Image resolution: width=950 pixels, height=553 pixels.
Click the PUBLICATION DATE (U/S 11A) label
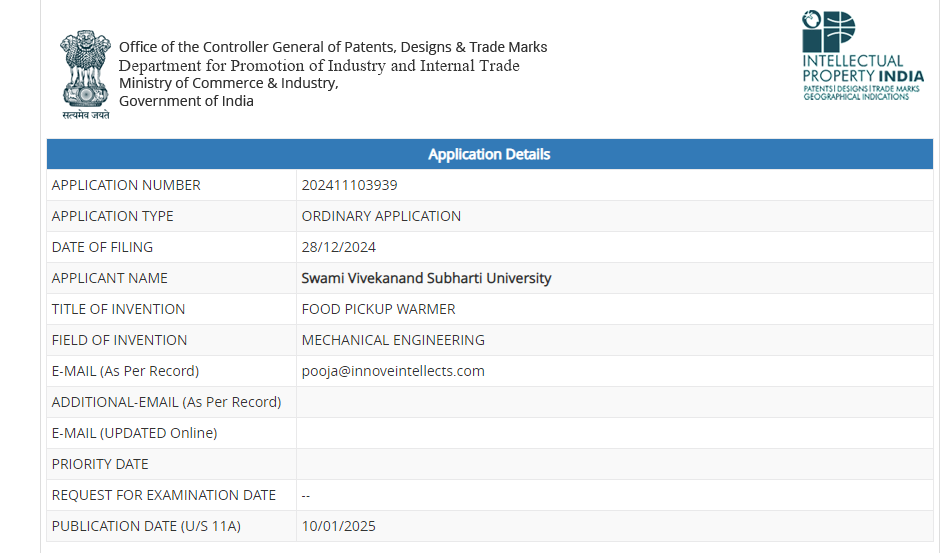click(x=146, y=526)
